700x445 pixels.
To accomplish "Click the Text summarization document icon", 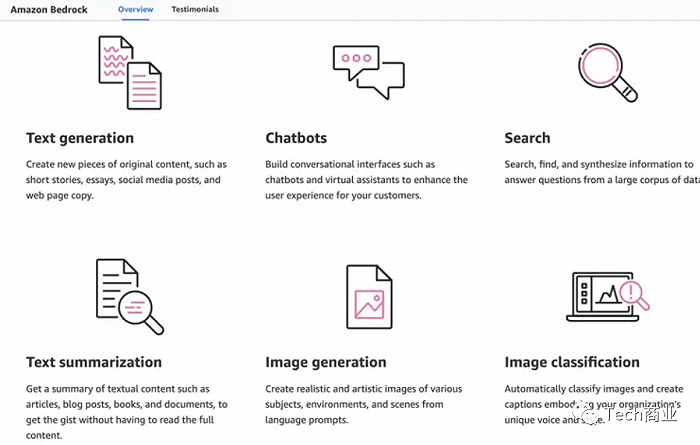I will click(130, 297).
